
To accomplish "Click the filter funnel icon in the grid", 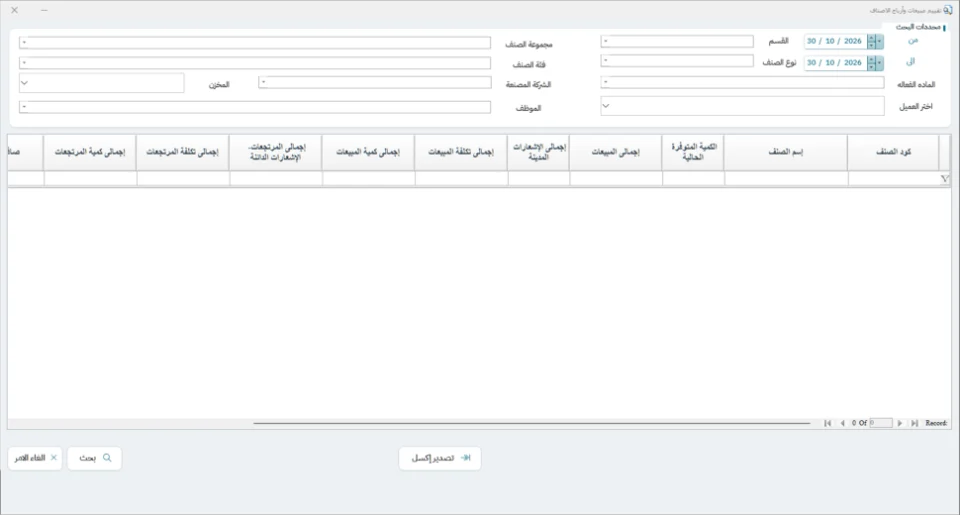I will (945, 179).
